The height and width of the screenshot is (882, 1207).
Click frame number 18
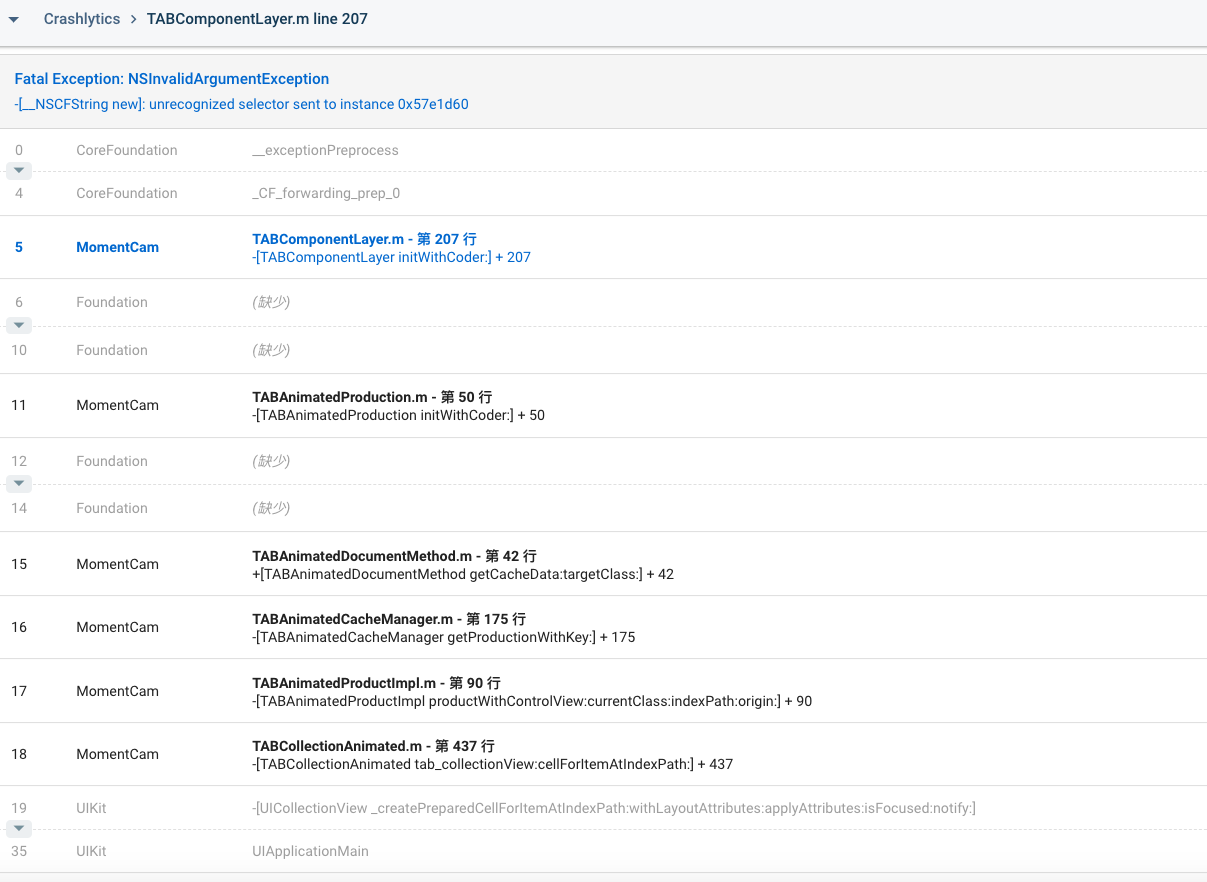pos(19,754)
